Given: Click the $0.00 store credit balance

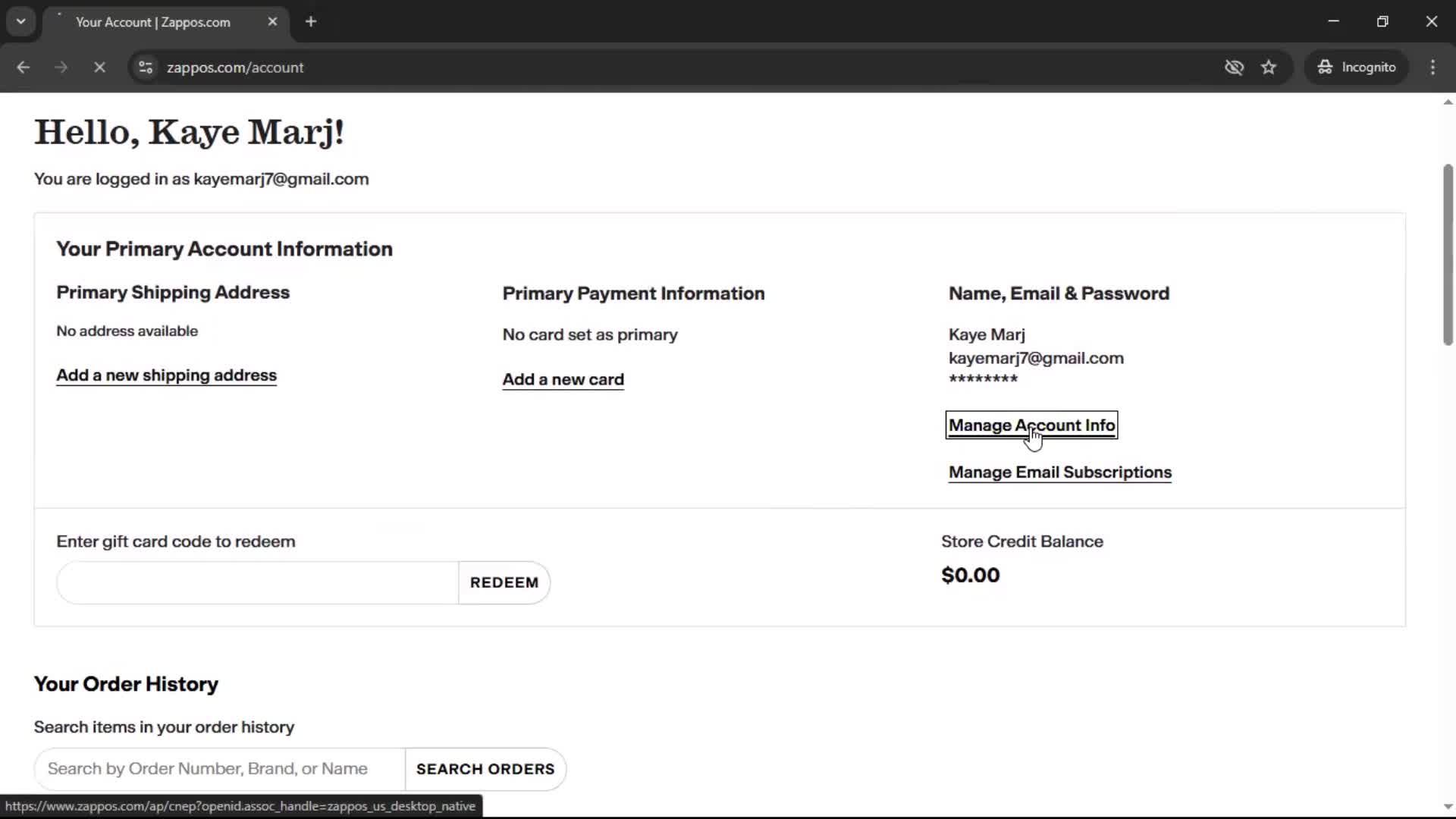Looking at the screenshot, I should point(971,576).
